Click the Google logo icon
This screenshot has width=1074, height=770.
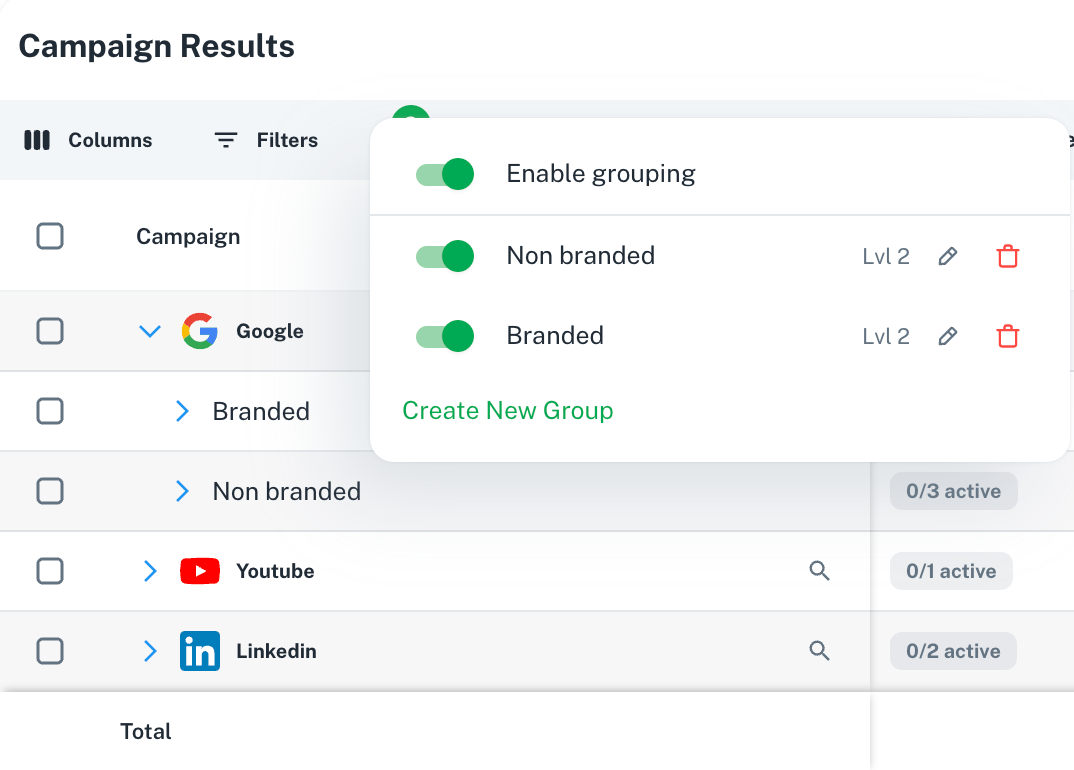(200, 331)
